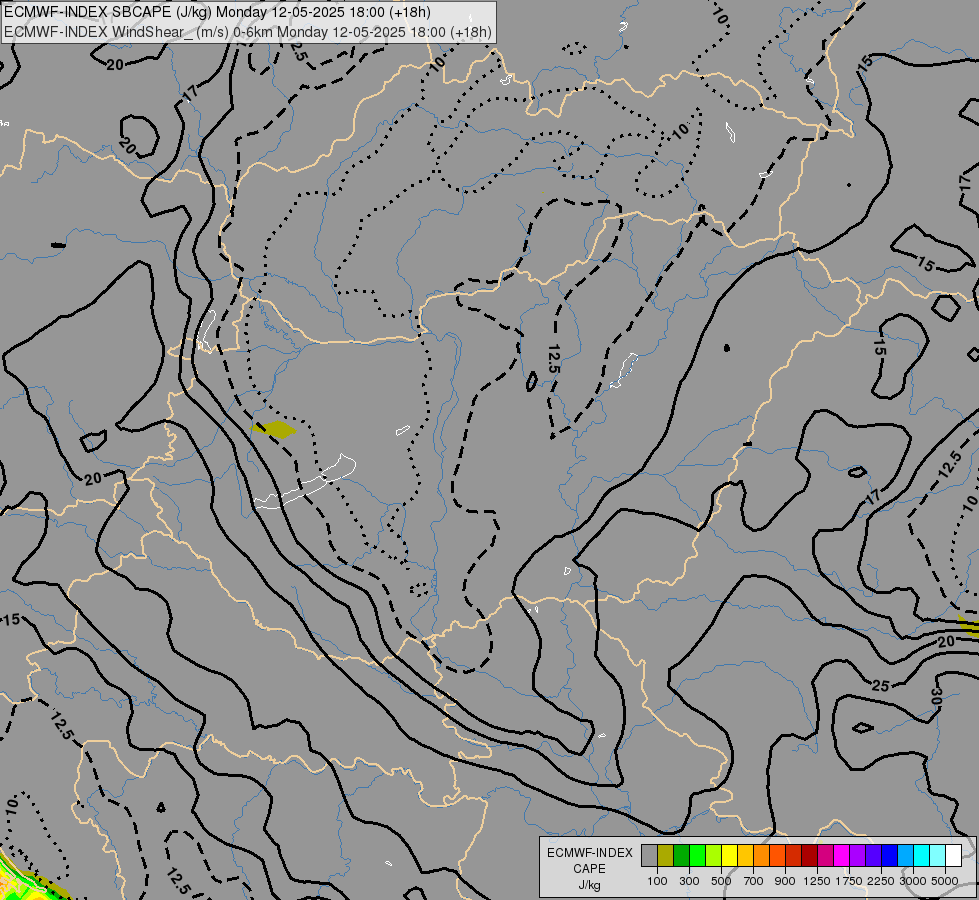Click the legend label '500'

click(721, 881)
